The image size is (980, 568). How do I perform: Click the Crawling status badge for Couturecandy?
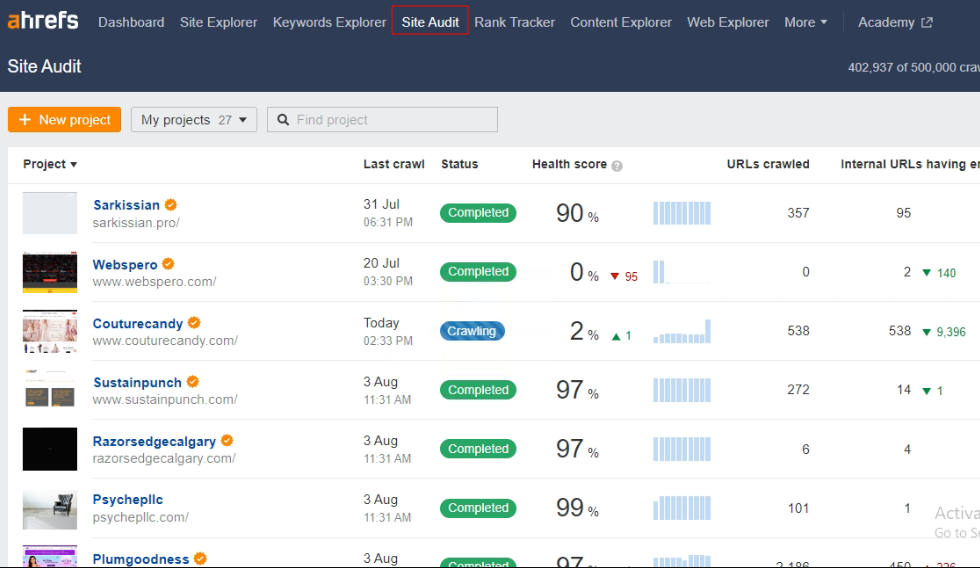[x=472, y=331]
